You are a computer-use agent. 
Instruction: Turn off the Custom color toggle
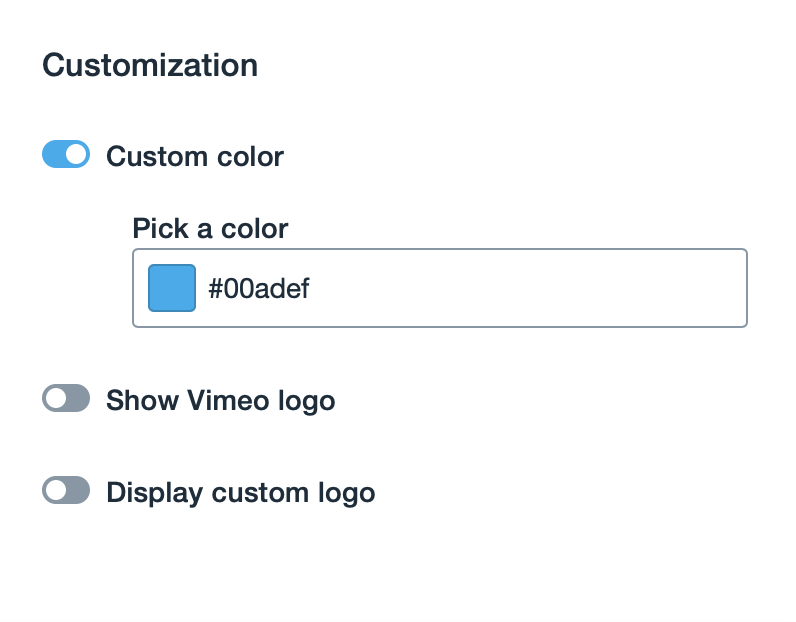tap(66, 155)
